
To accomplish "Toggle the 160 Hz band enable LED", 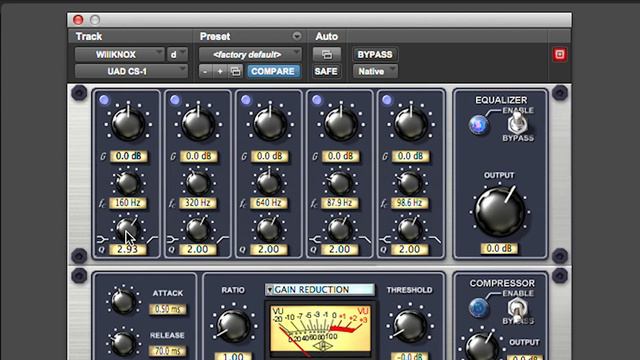I will [x=104, y=100].
